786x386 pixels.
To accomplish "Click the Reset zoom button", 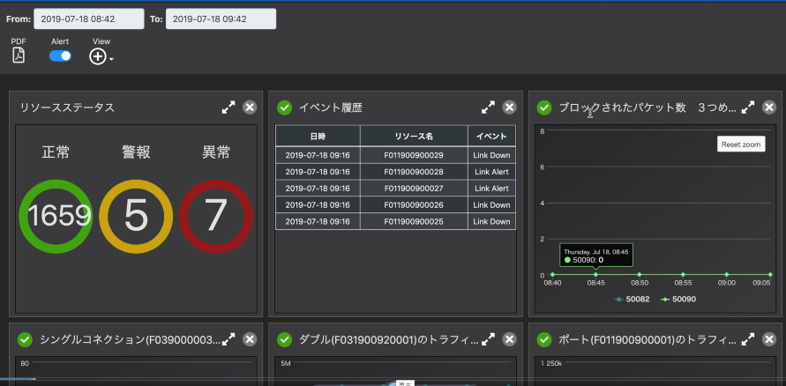I will click(741, 144).
